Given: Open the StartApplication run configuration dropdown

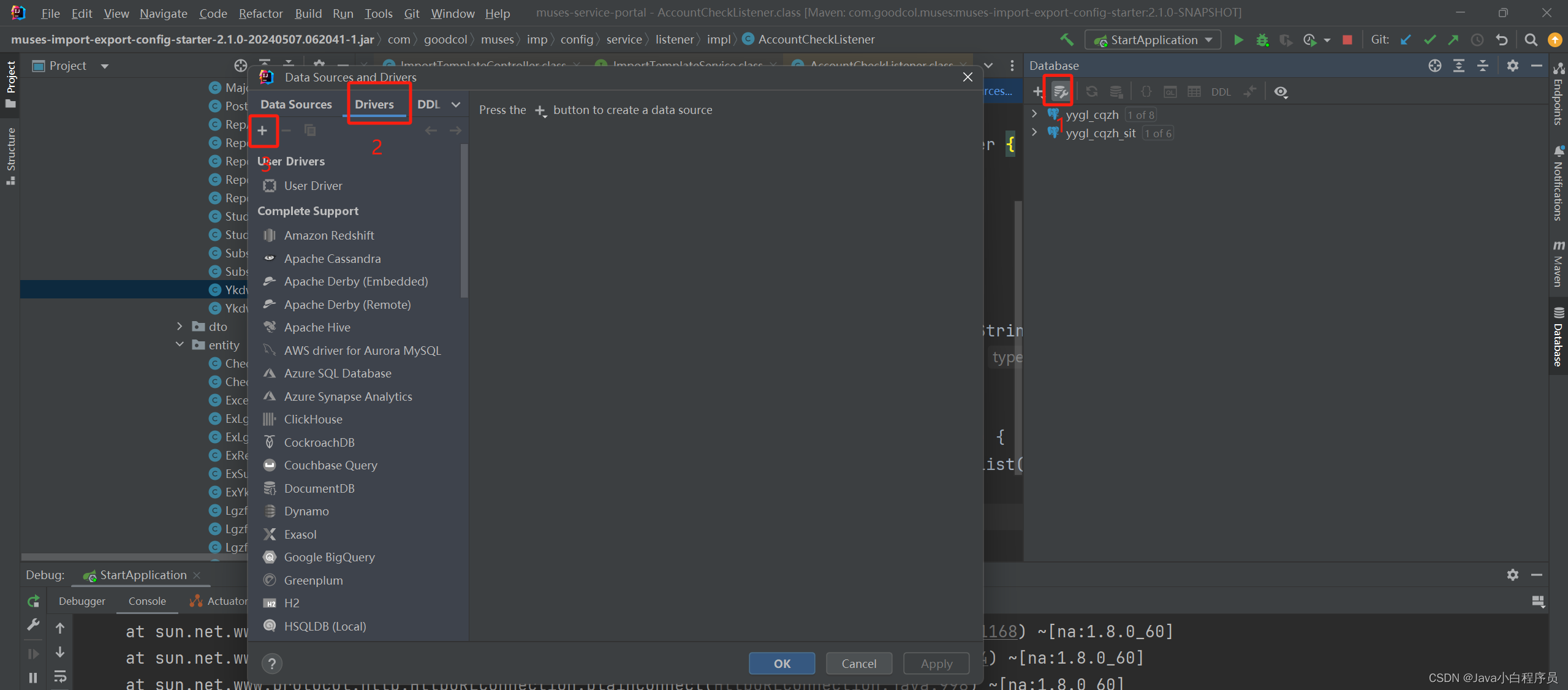Looking at the screenshot, I should click(1153, 40).
